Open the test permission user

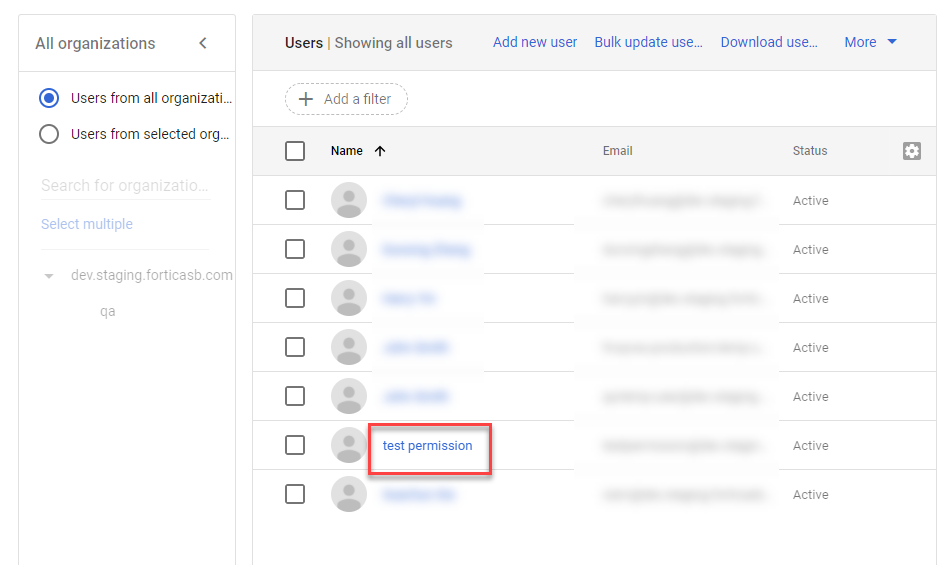tap(427, 445)
